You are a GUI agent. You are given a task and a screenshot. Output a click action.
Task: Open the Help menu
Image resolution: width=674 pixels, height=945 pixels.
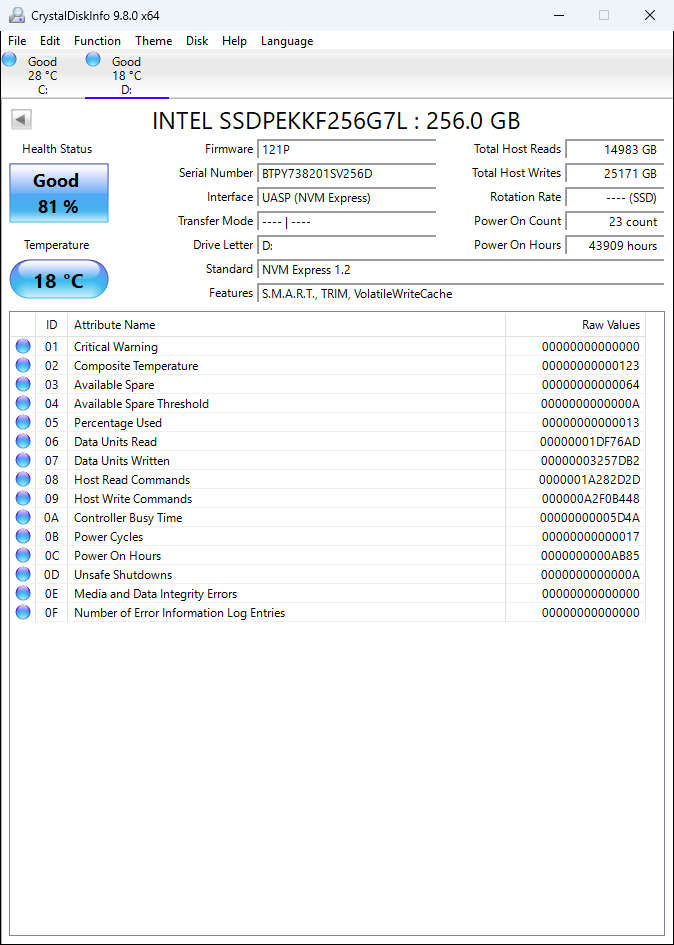[x=234, y=41]
